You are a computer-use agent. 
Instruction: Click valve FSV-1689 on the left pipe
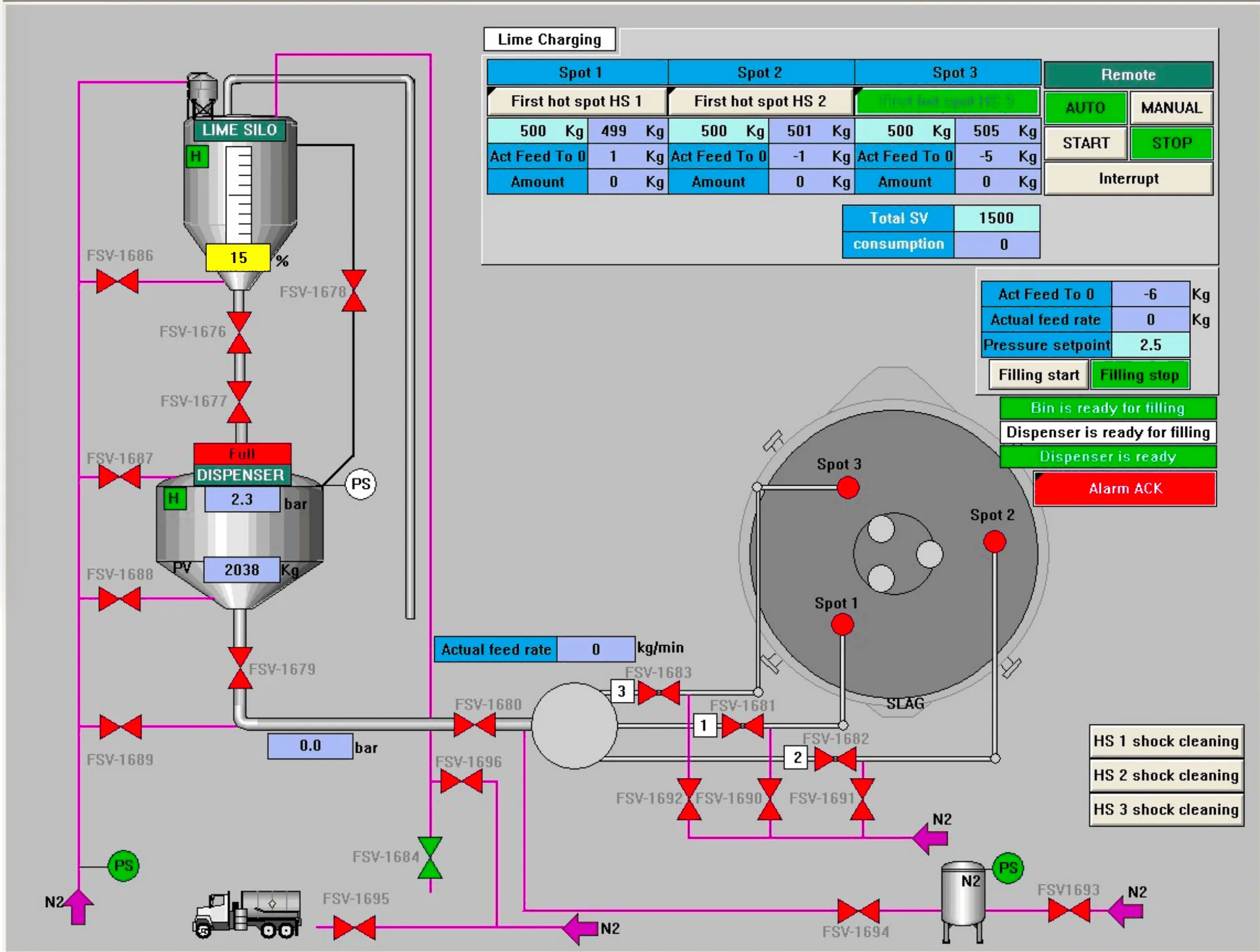point(120,727)
